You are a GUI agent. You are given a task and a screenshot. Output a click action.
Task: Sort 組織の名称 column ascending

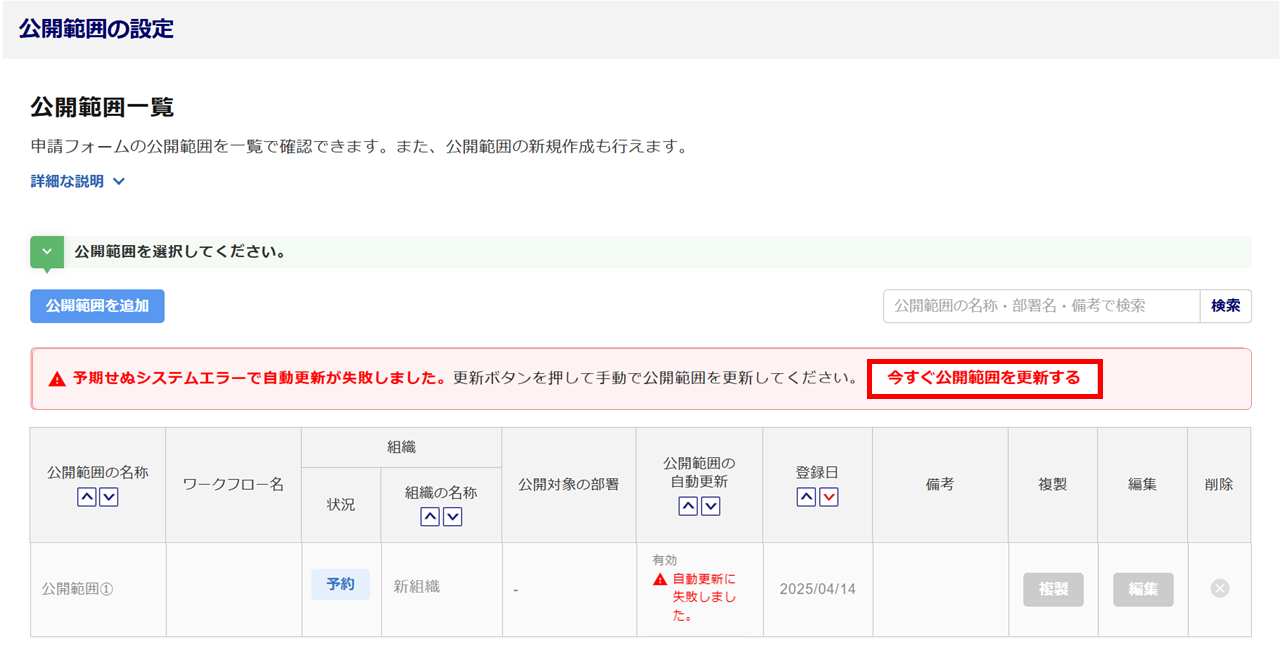pos(430,516)
